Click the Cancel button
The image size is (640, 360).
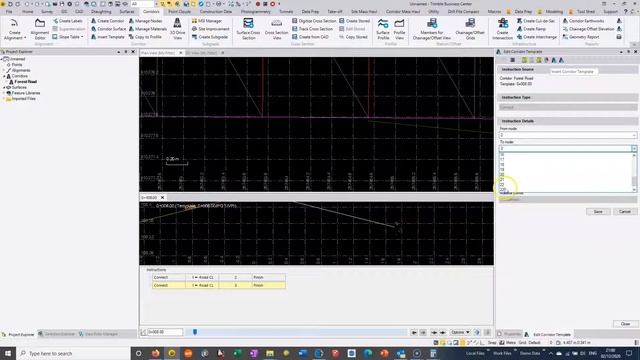624,211
